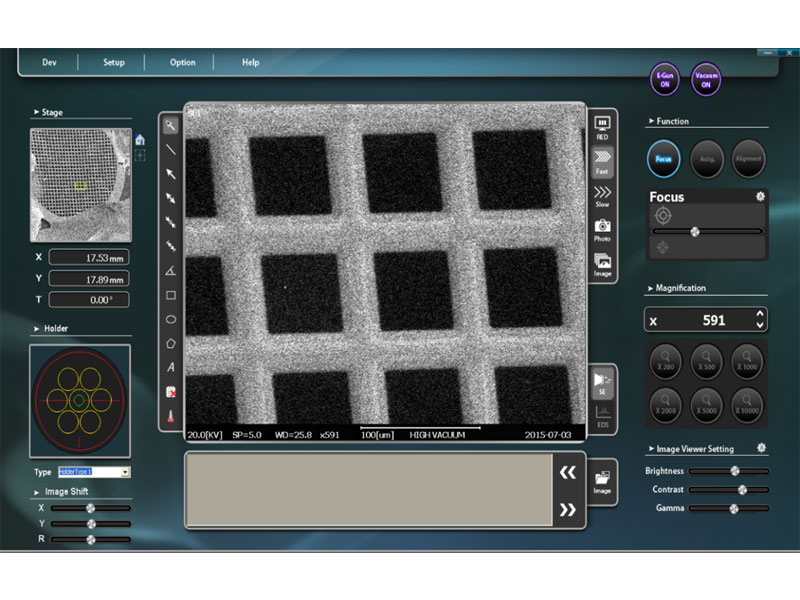Image resolution: width=800 pixels, height=600 pixels.
Task: Open the Option menu
Action: click(183, 62)
